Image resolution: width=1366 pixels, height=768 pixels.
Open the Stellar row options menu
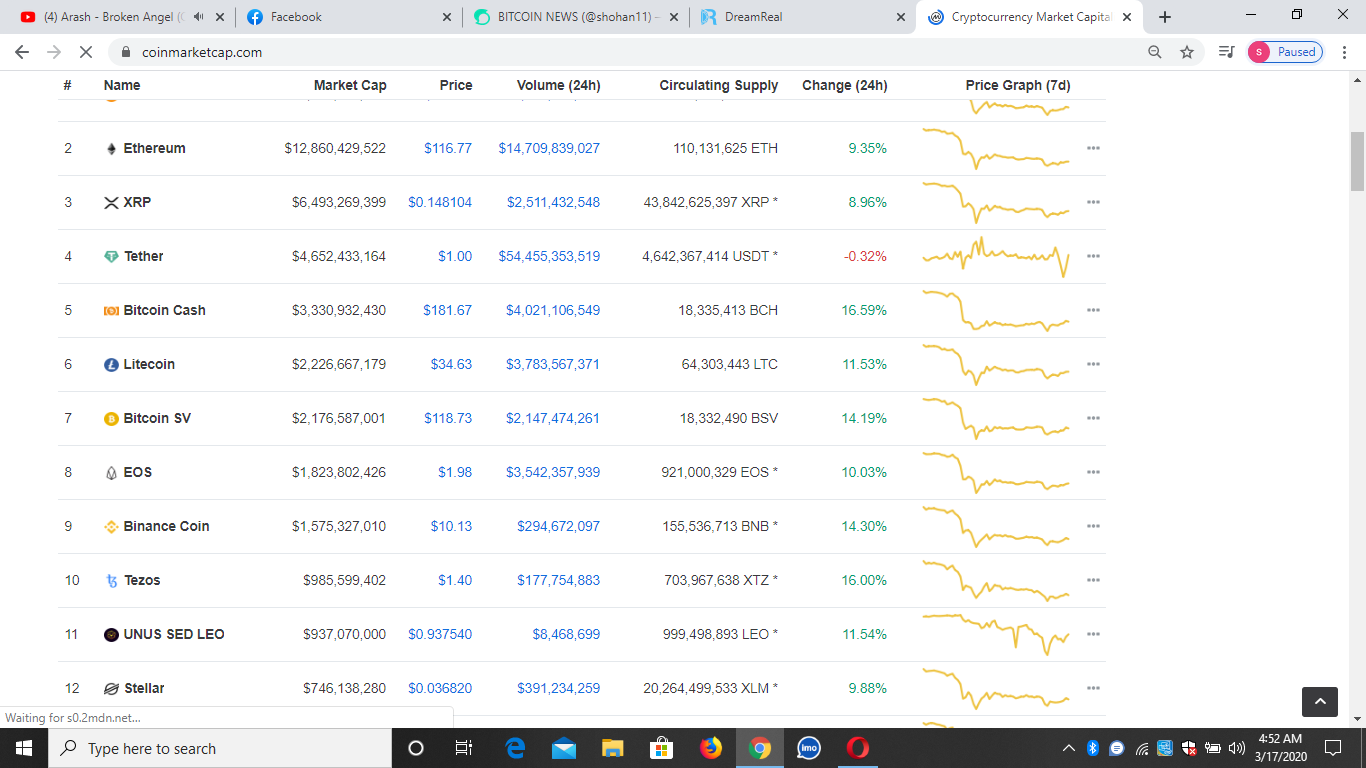pyautogui.click(x=1093, y=688)
